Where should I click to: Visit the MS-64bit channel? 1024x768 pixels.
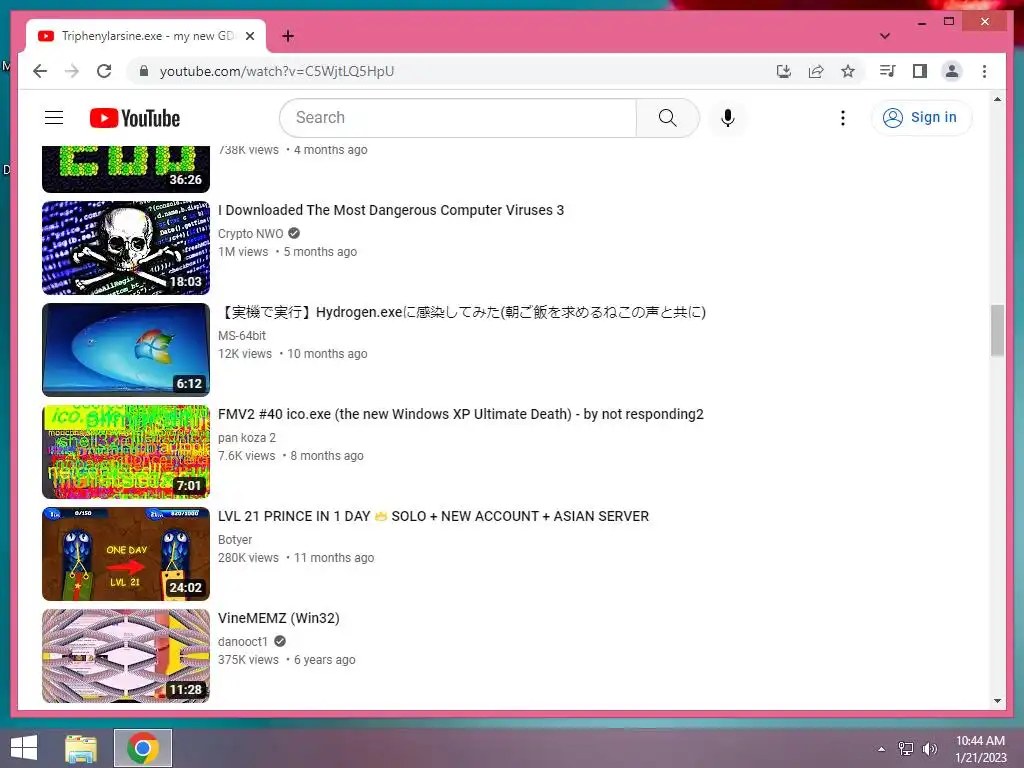click(242, 336)
